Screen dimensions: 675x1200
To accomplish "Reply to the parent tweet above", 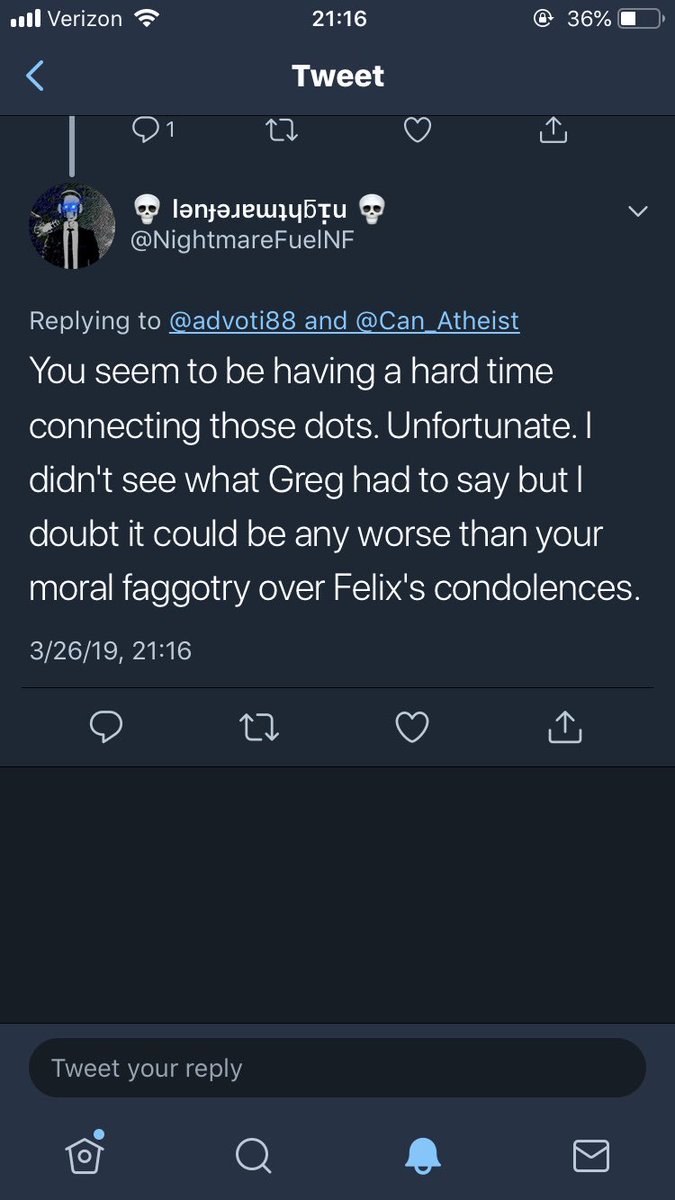I will pos(147,129).
